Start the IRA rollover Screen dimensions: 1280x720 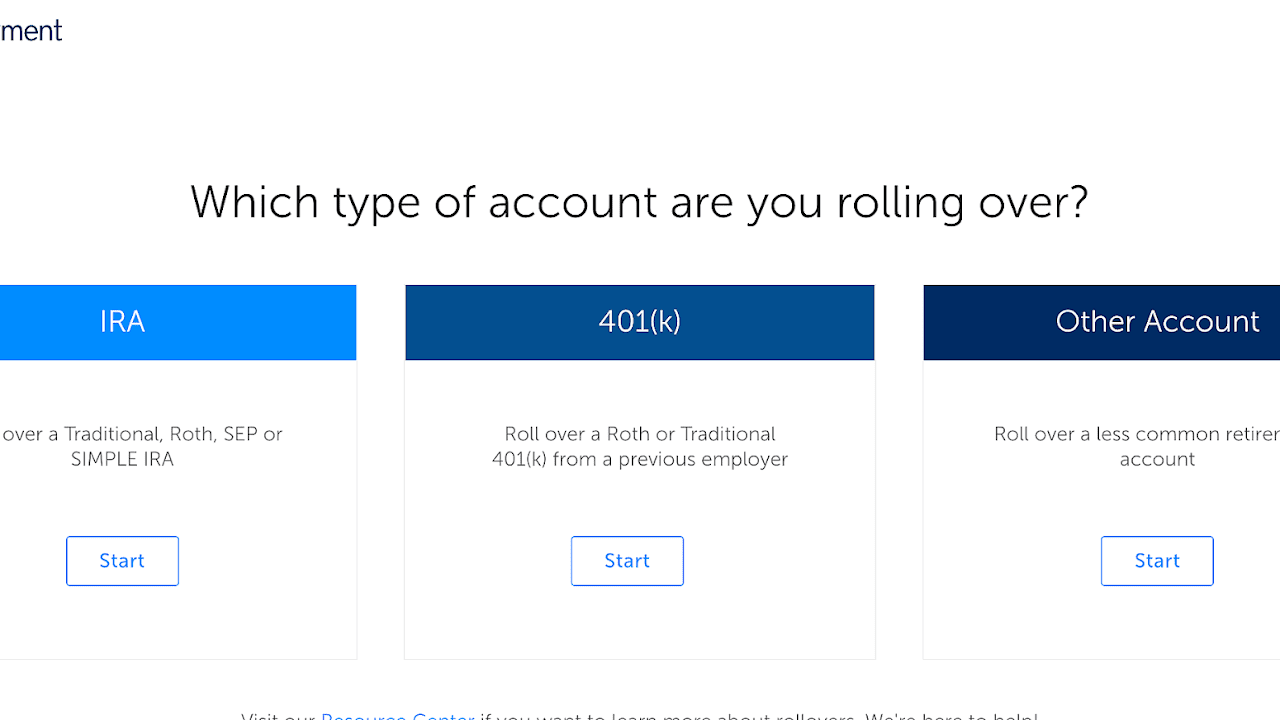click(x=122, y=561)
